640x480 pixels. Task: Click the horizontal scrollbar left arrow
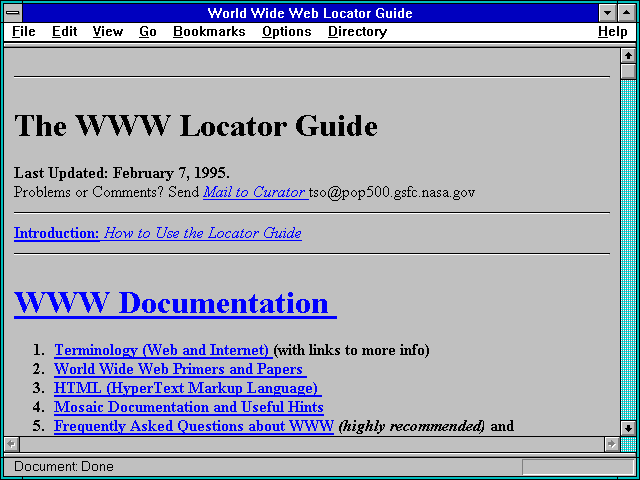point(11,444)
